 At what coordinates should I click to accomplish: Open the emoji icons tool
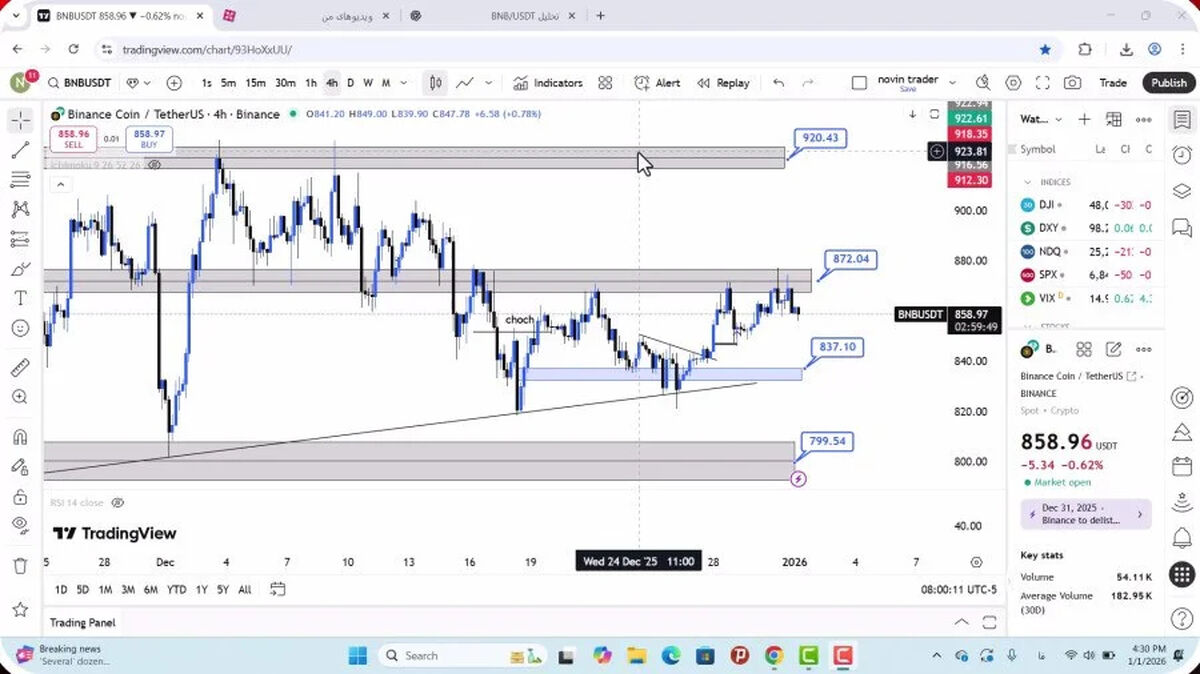point(20,328)
